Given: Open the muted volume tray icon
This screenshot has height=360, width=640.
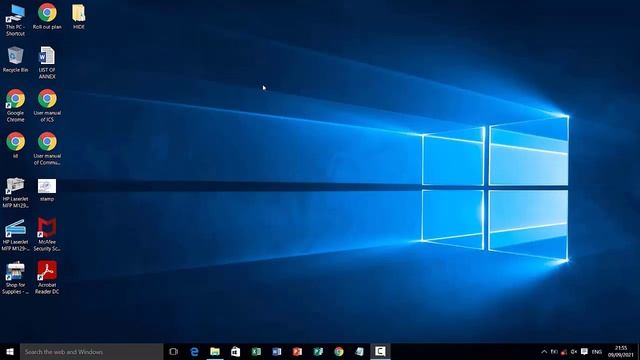Looking at the screenshot, I should point(574,351).
